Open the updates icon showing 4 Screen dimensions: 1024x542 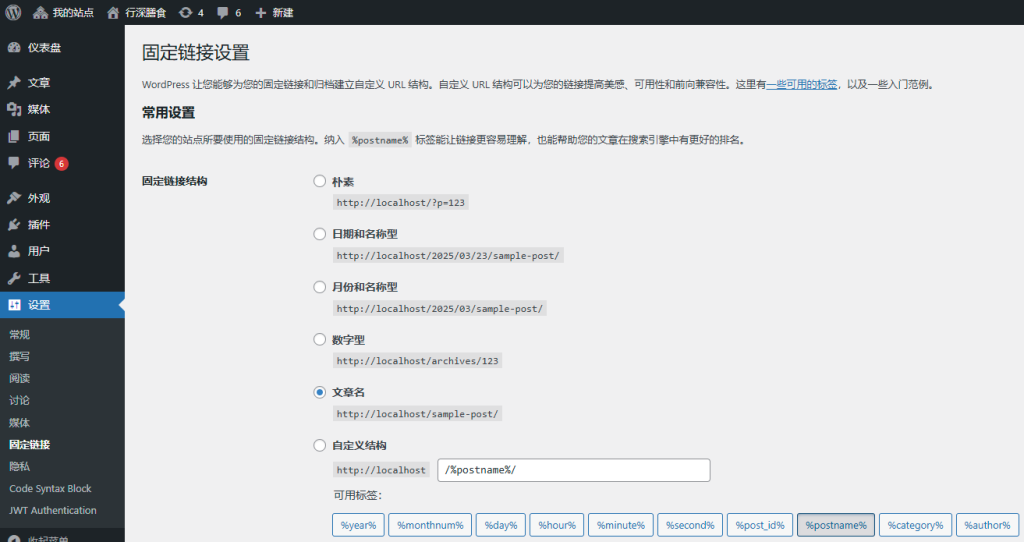click(185, 12)
